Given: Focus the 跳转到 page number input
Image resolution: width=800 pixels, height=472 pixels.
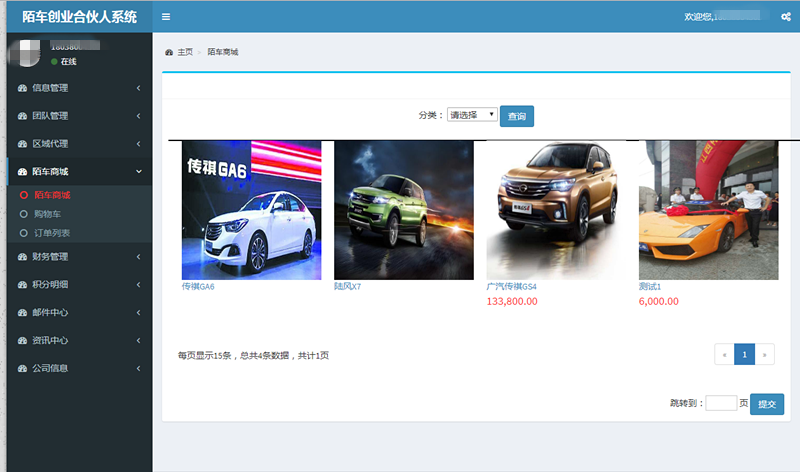Looking at the screenshot, I should (721, 403).
